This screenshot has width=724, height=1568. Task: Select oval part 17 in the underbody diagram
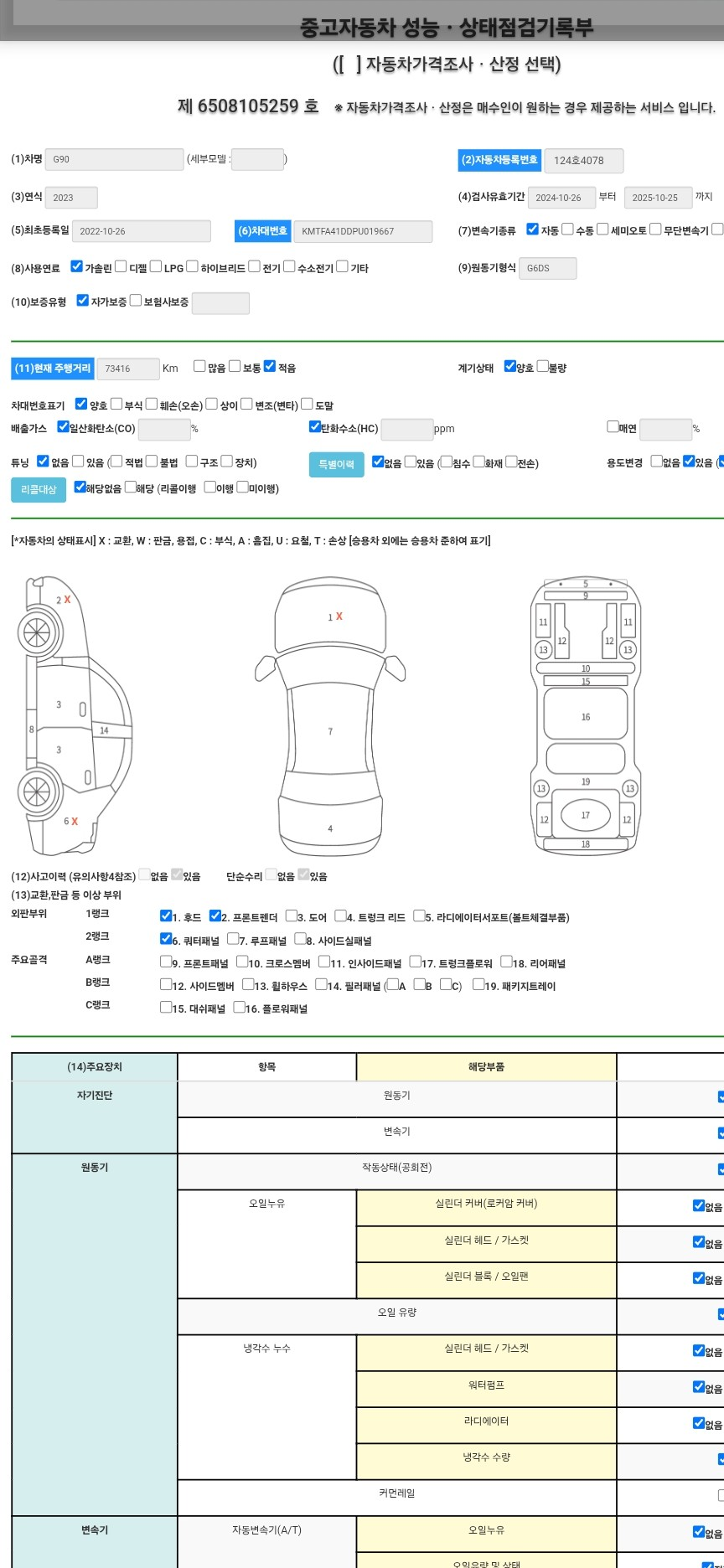click(x=585, y=815)
